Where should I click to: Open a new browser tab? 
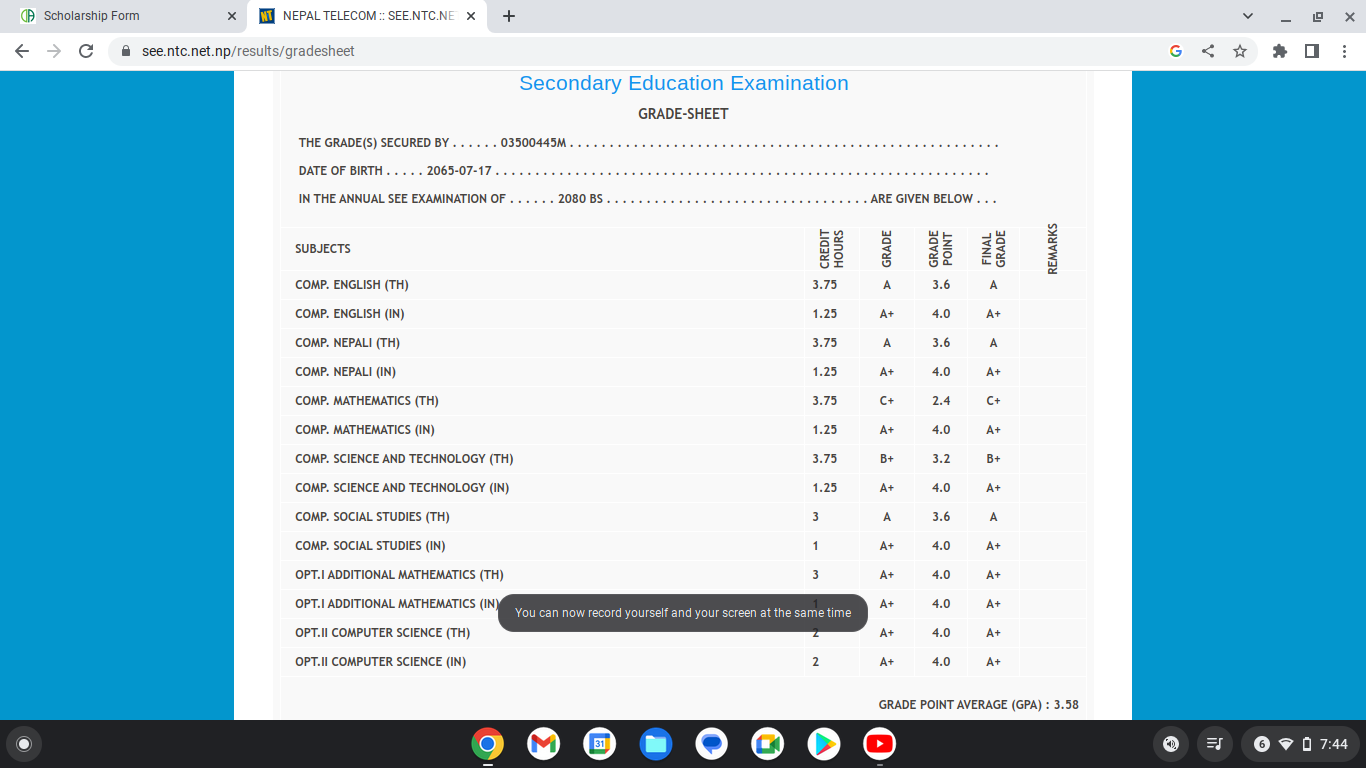[509, 16]
